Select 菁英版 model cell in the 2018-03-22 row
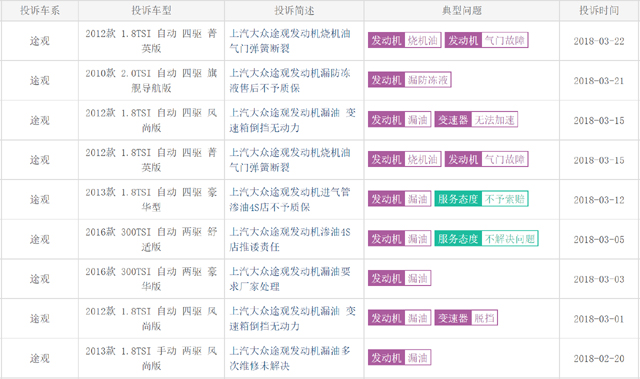The width and height of the screenshot is (640, 379). coord(151,41)
